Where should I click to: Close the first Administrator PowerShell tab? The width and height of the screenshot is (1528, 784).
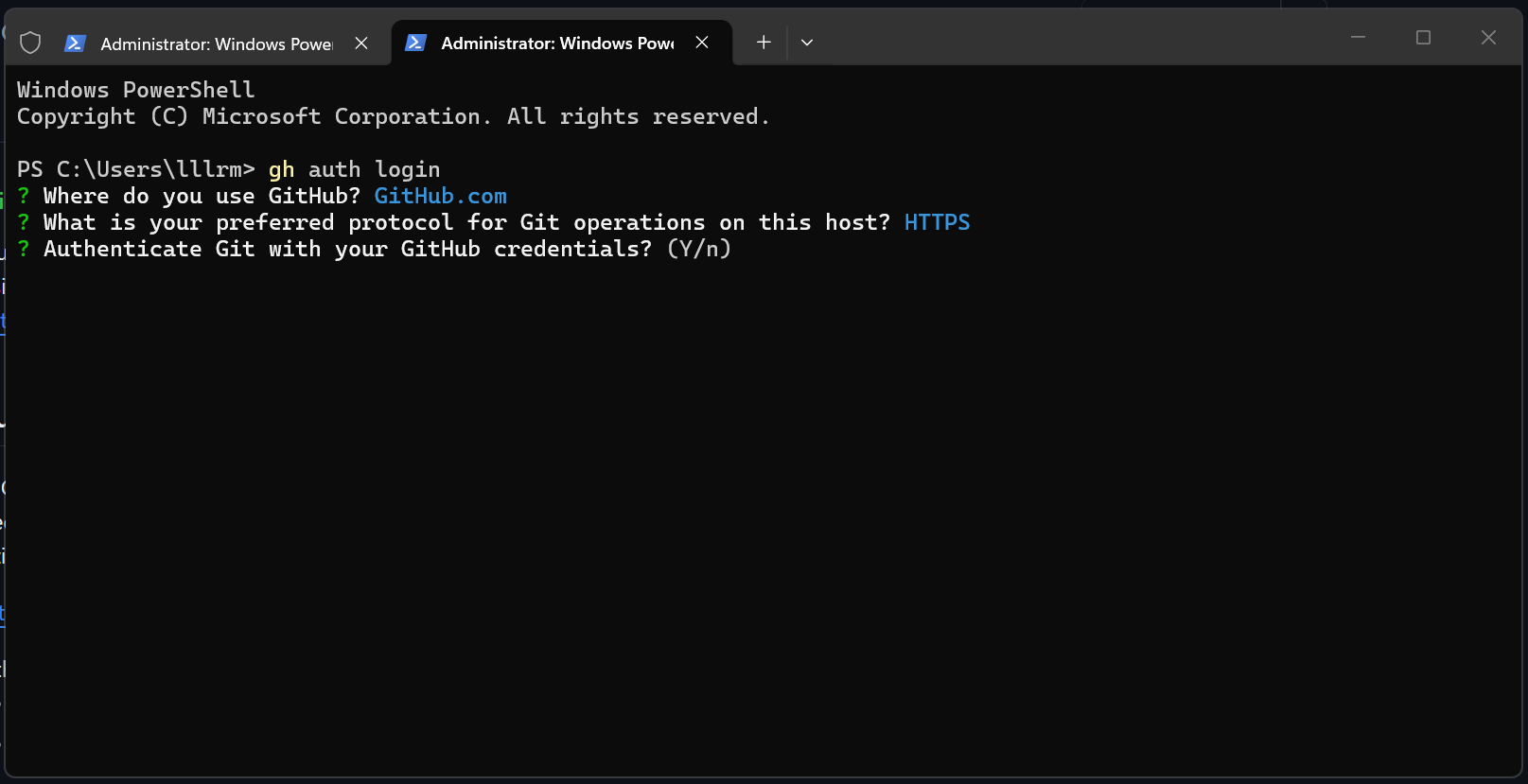pos(361,43)
